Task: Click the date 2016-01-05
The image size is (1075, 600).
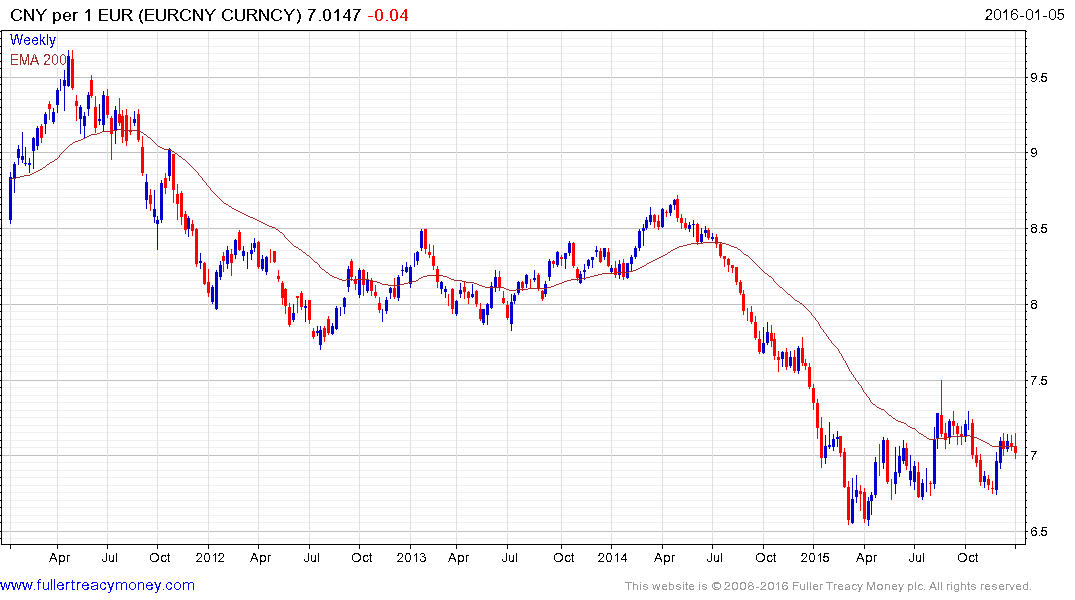Action: (x=1024, y=15)
